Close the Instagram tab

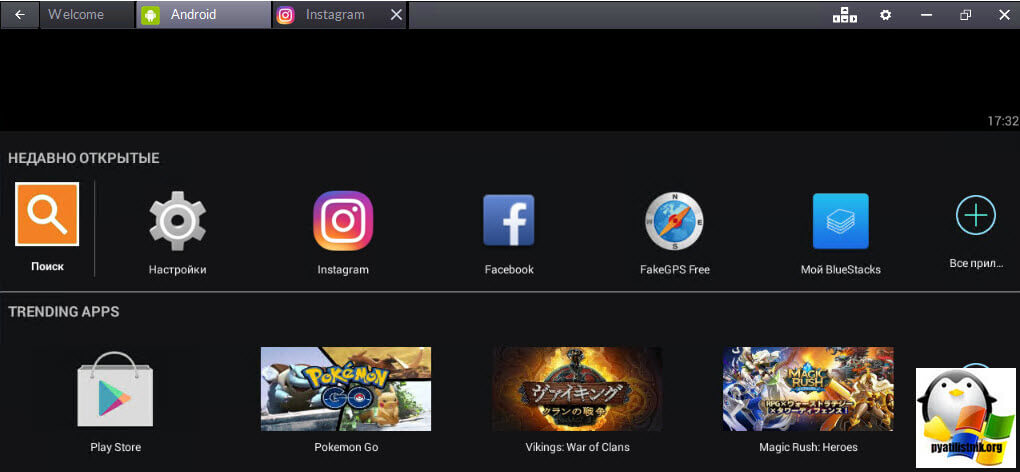pos(396,15)
